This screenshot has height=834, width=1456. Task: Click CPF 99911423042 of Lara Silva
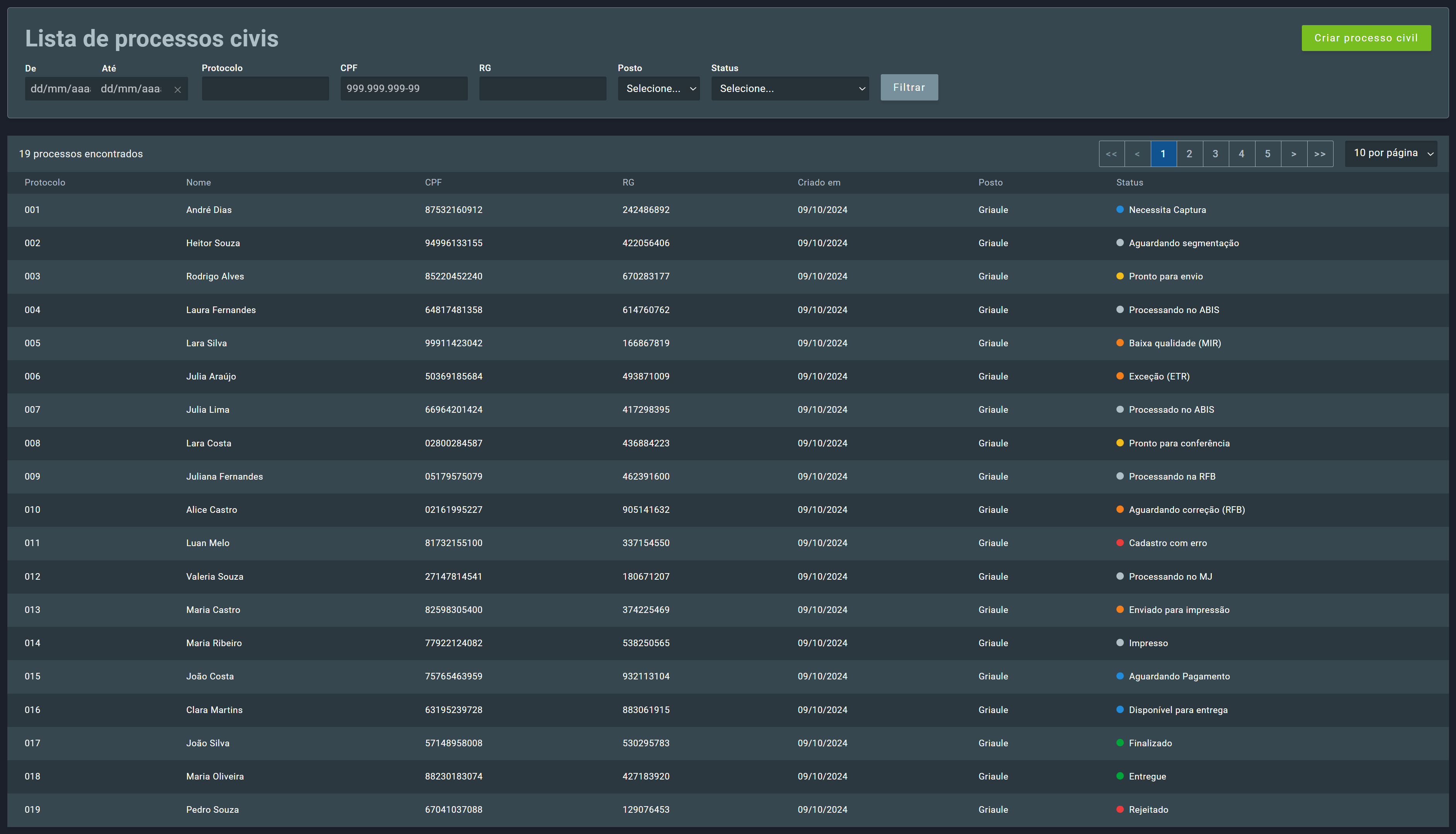[x=453, y=343]
